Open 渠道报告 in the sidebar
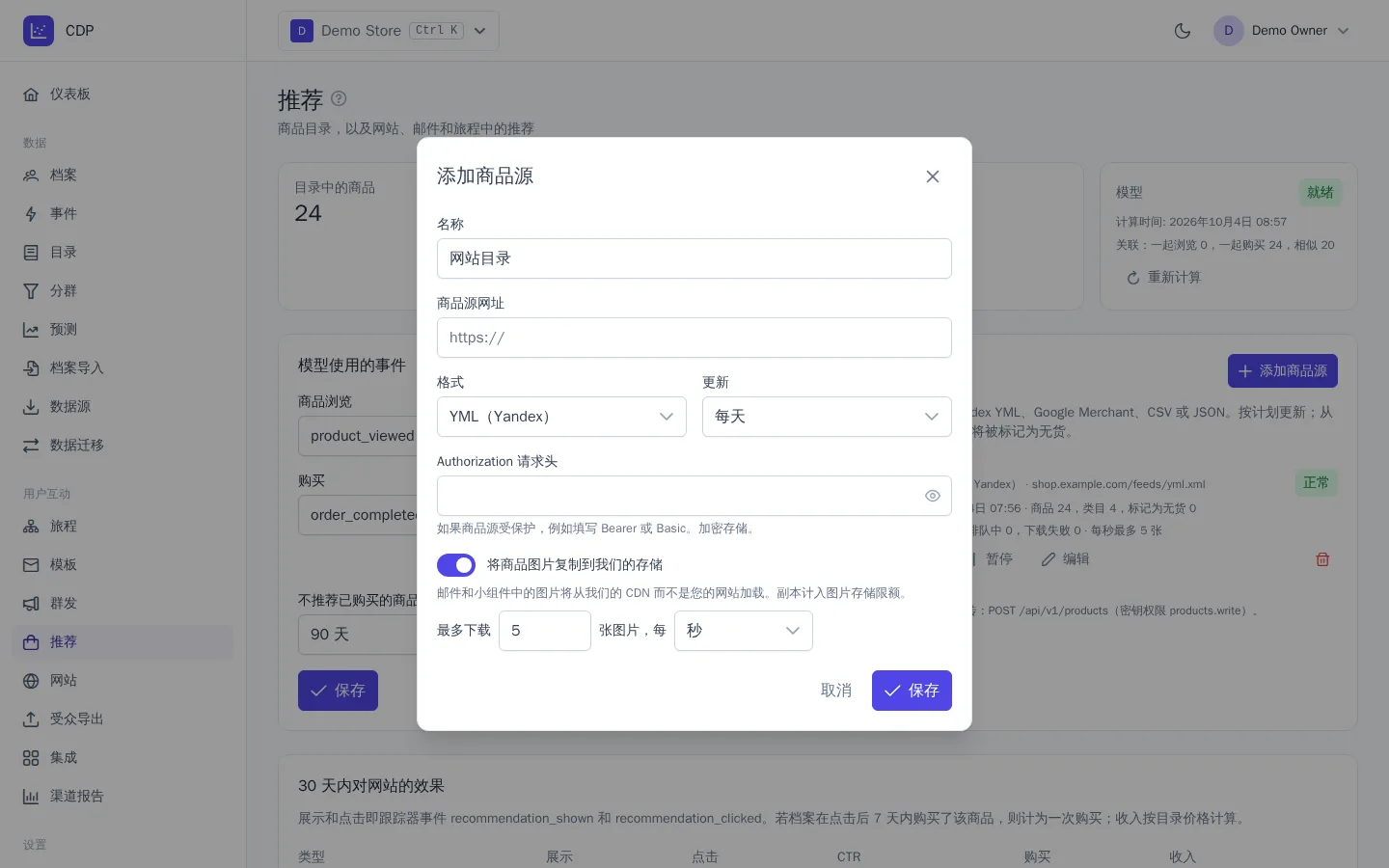1389x868 pixels. (123, 797)
